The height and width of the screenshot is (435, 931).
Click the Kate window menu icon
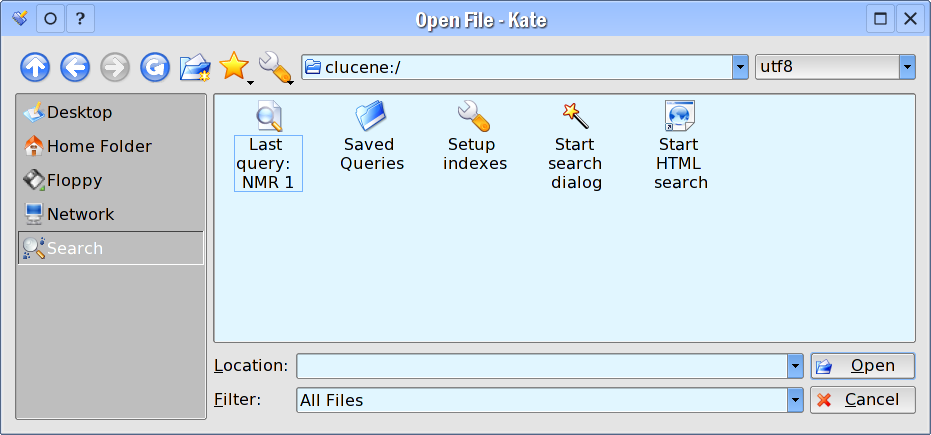(x=19, y=18)
